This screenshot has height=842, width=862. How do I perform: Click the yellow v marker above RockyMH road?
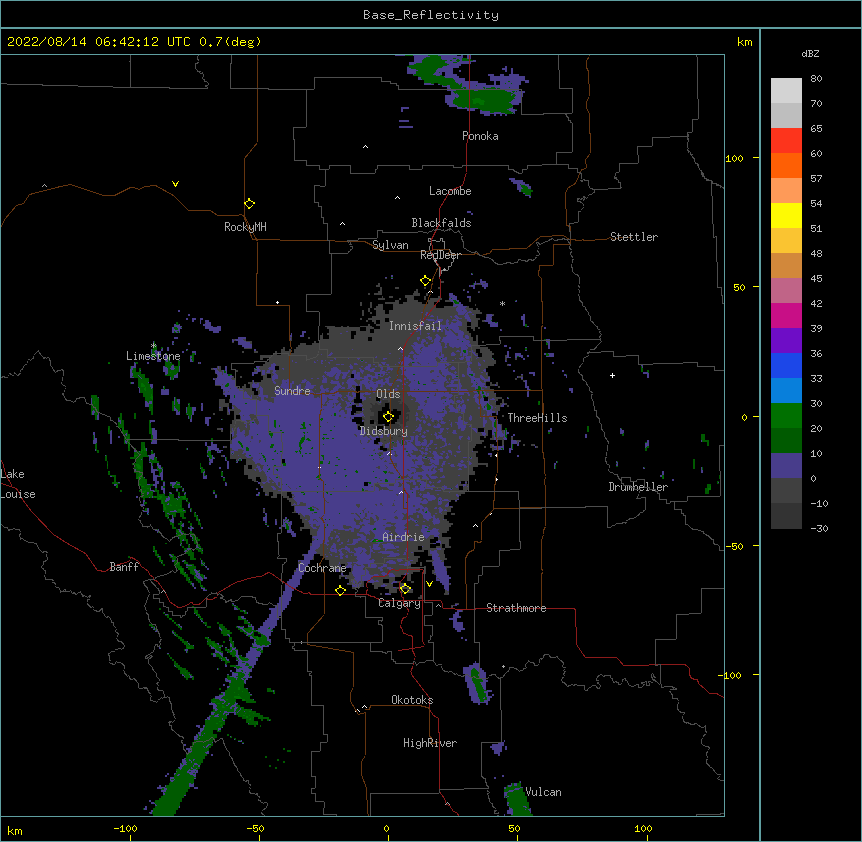tap(175, 184)
